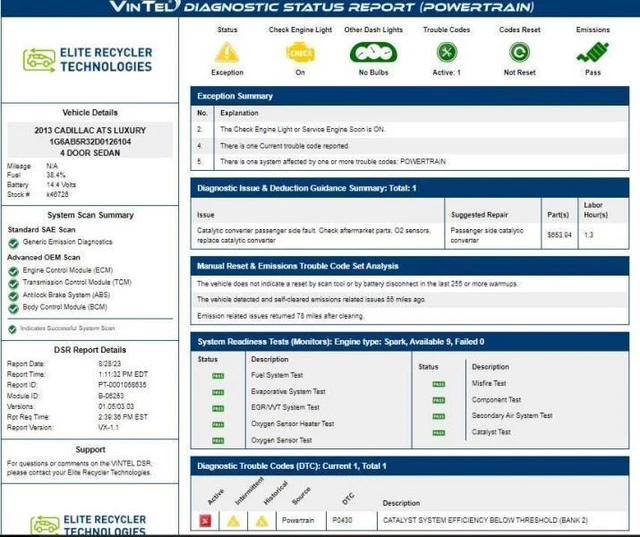Click the System Readiness Tests (Monitors) header
Viewport: 640px width, 537px height.
click(x=409, y=342)
